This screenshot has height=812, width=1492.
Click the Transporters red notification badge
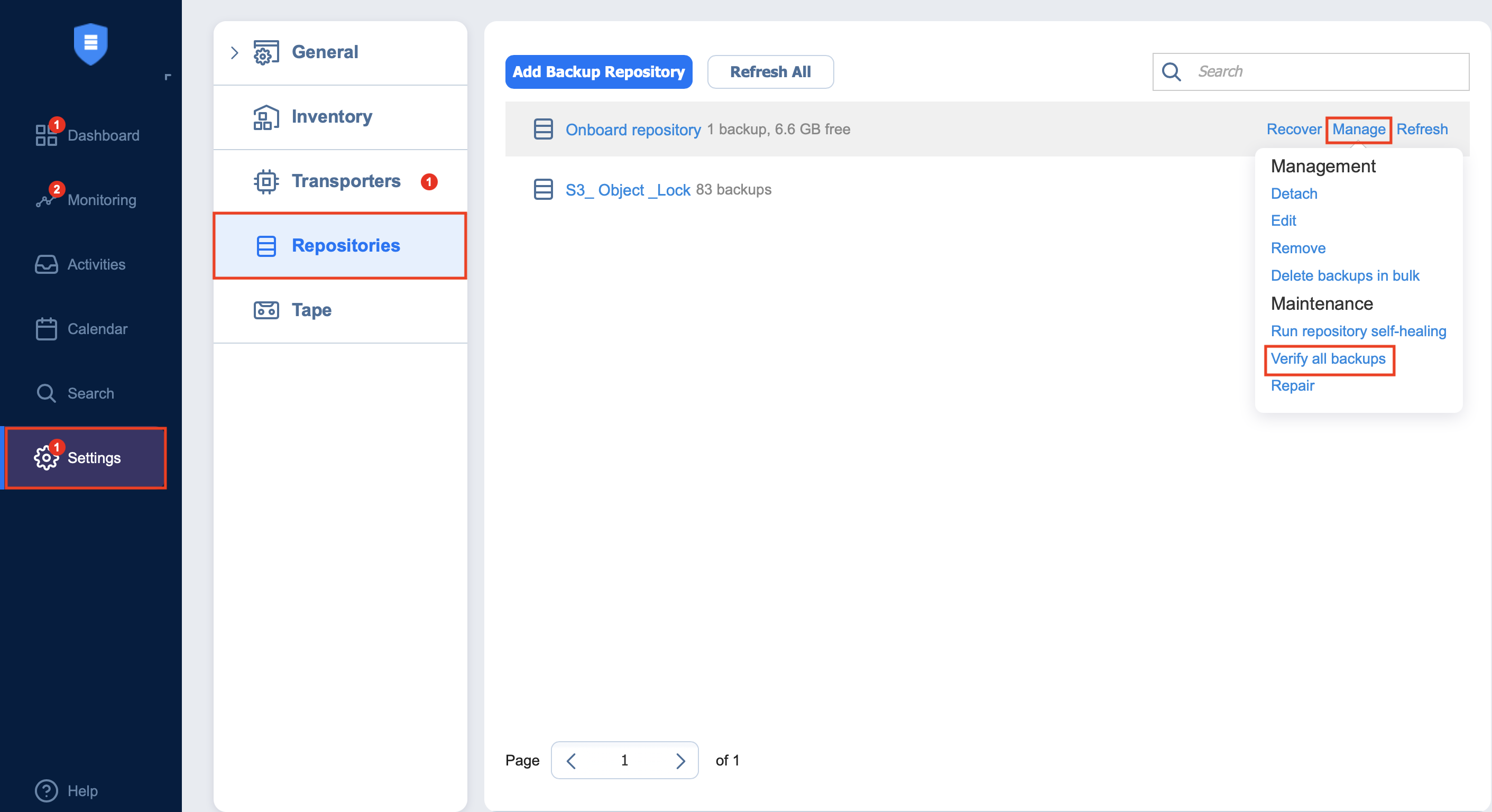tap(429, 182)
